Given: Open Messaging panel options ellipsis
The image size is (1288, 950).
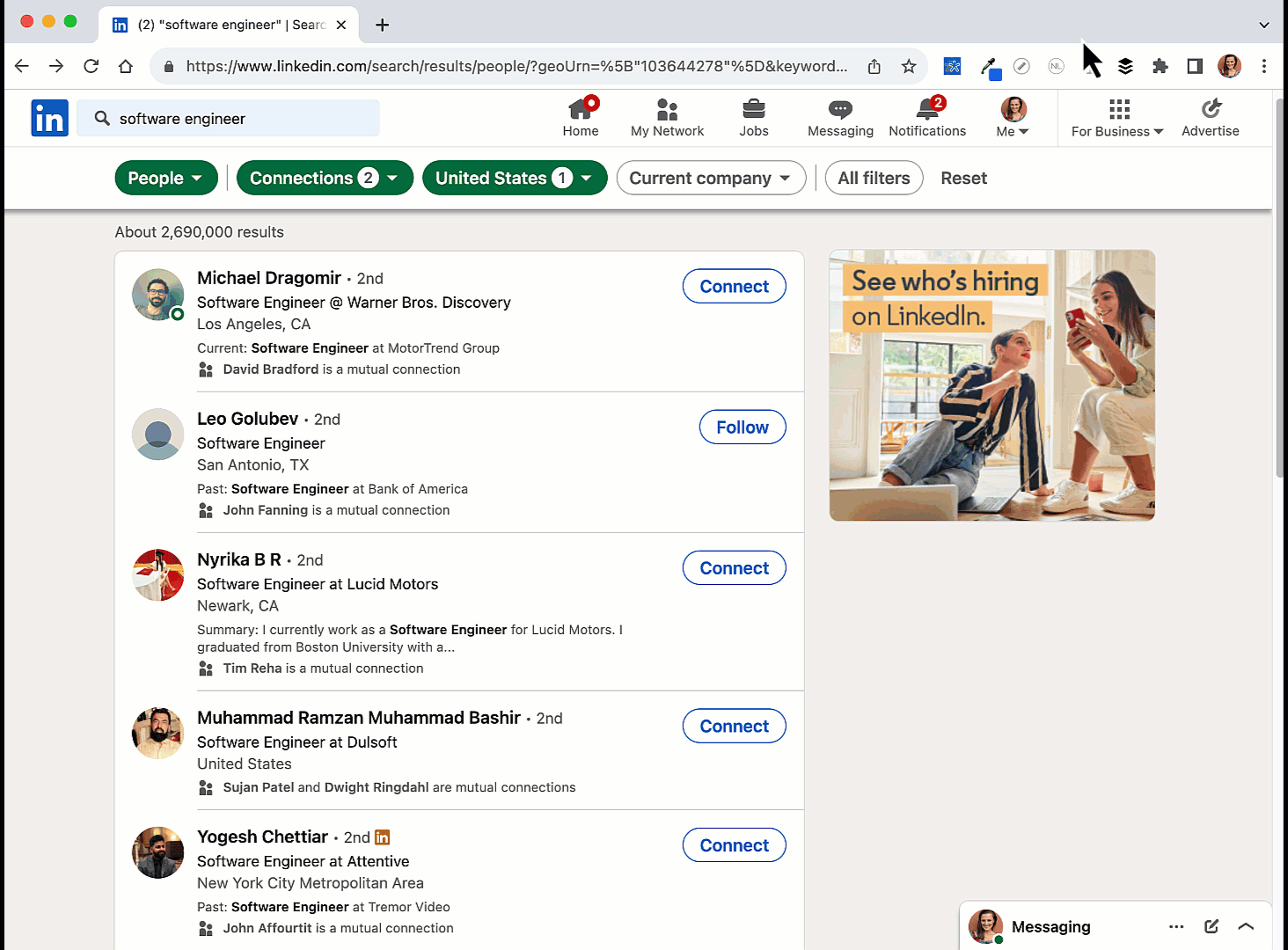Looking at the screenshot, I should coord(1176,926).
